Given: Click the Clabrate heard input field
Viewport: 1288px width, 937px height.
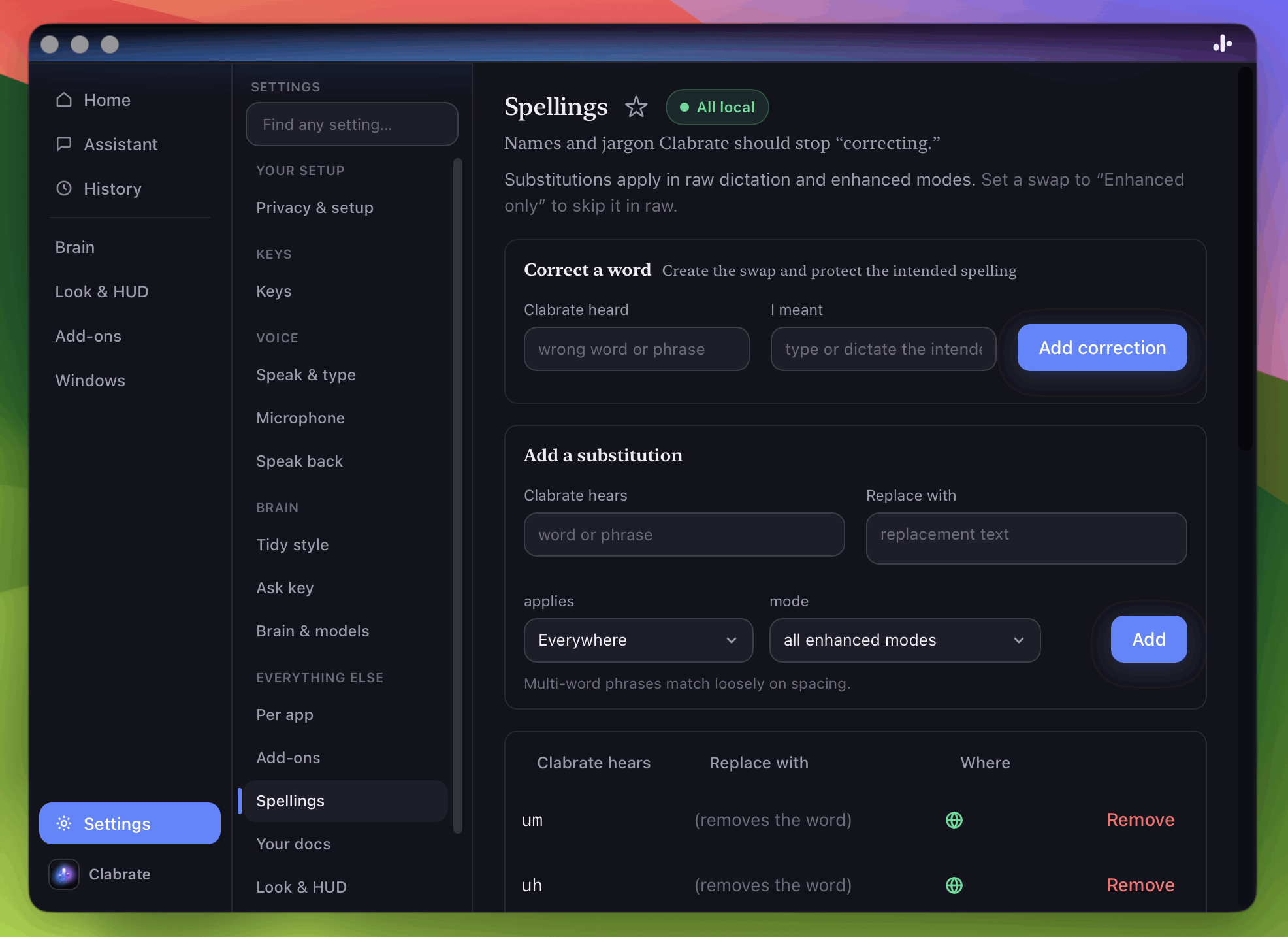Looking at the screenshot, I should [x=636, y=349].
